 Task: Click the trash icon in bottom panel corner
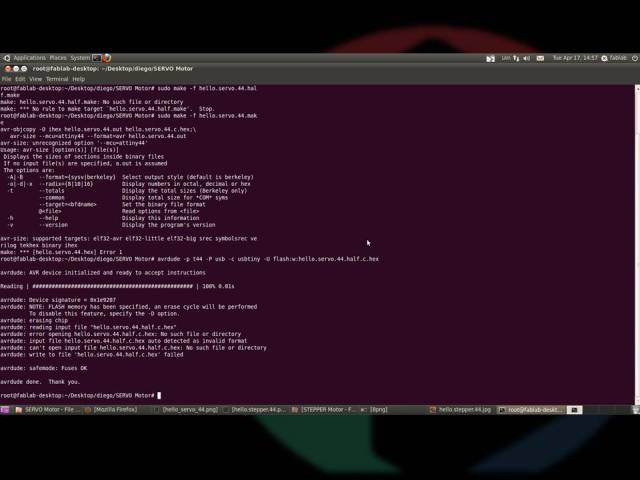(636, 410)
